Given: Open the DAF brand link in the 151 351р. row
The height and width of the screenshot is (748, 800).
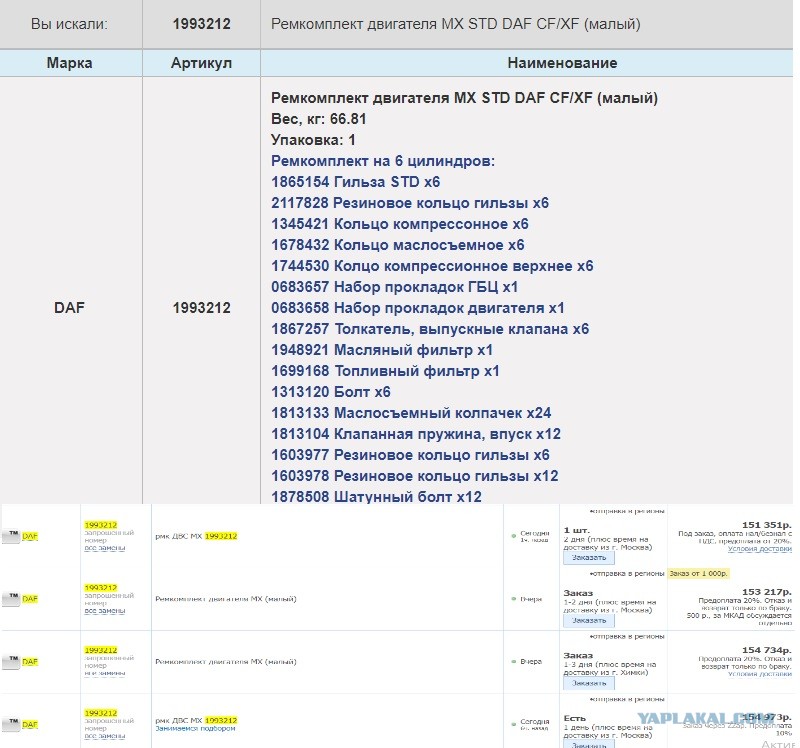Looking at the screenshot, I should click(x=30, y=536).
